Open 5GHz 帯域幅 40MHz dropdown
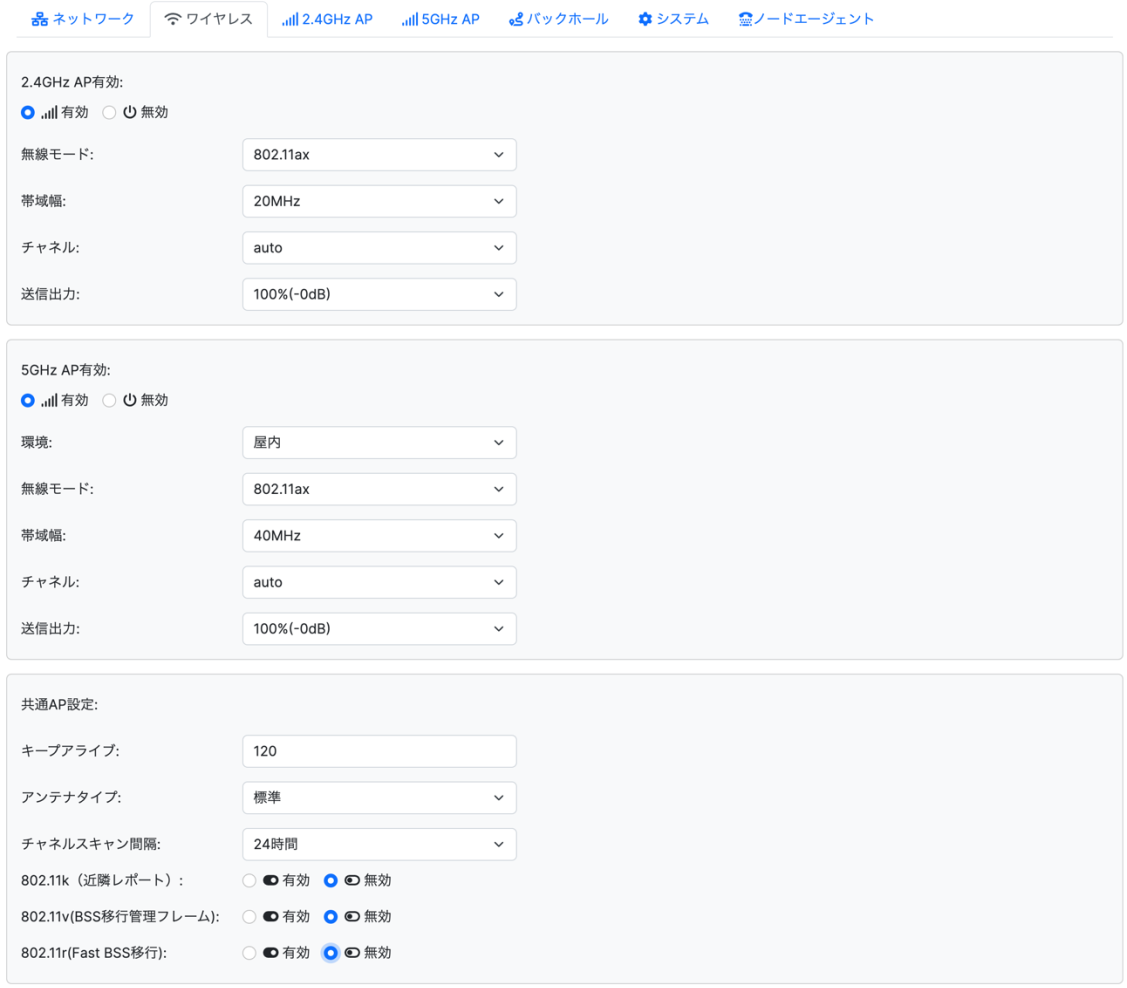 tap(379, 536)
